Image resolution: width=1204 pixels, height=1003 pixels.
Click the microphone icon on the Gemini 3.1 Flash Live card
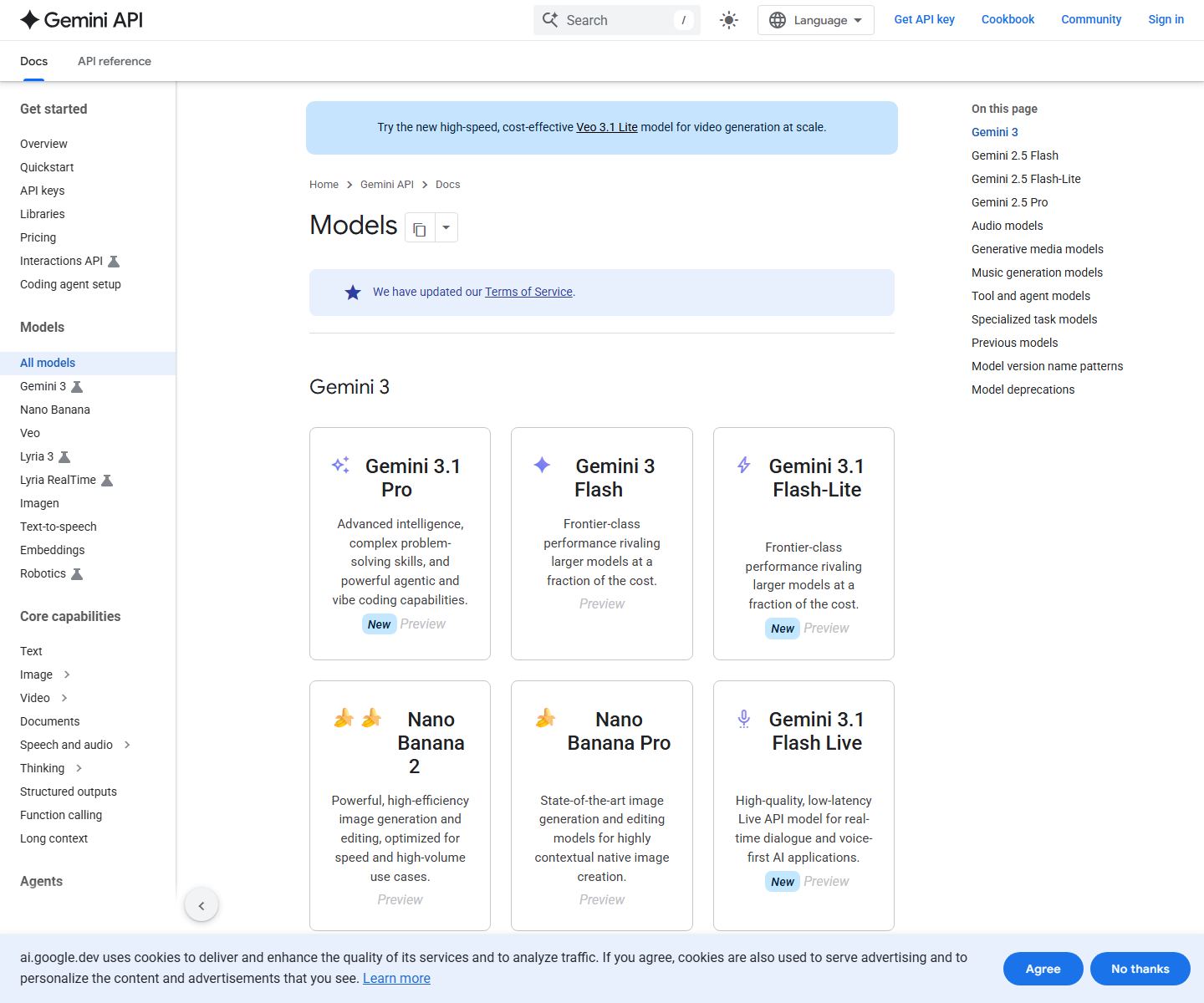coord(744,719)
